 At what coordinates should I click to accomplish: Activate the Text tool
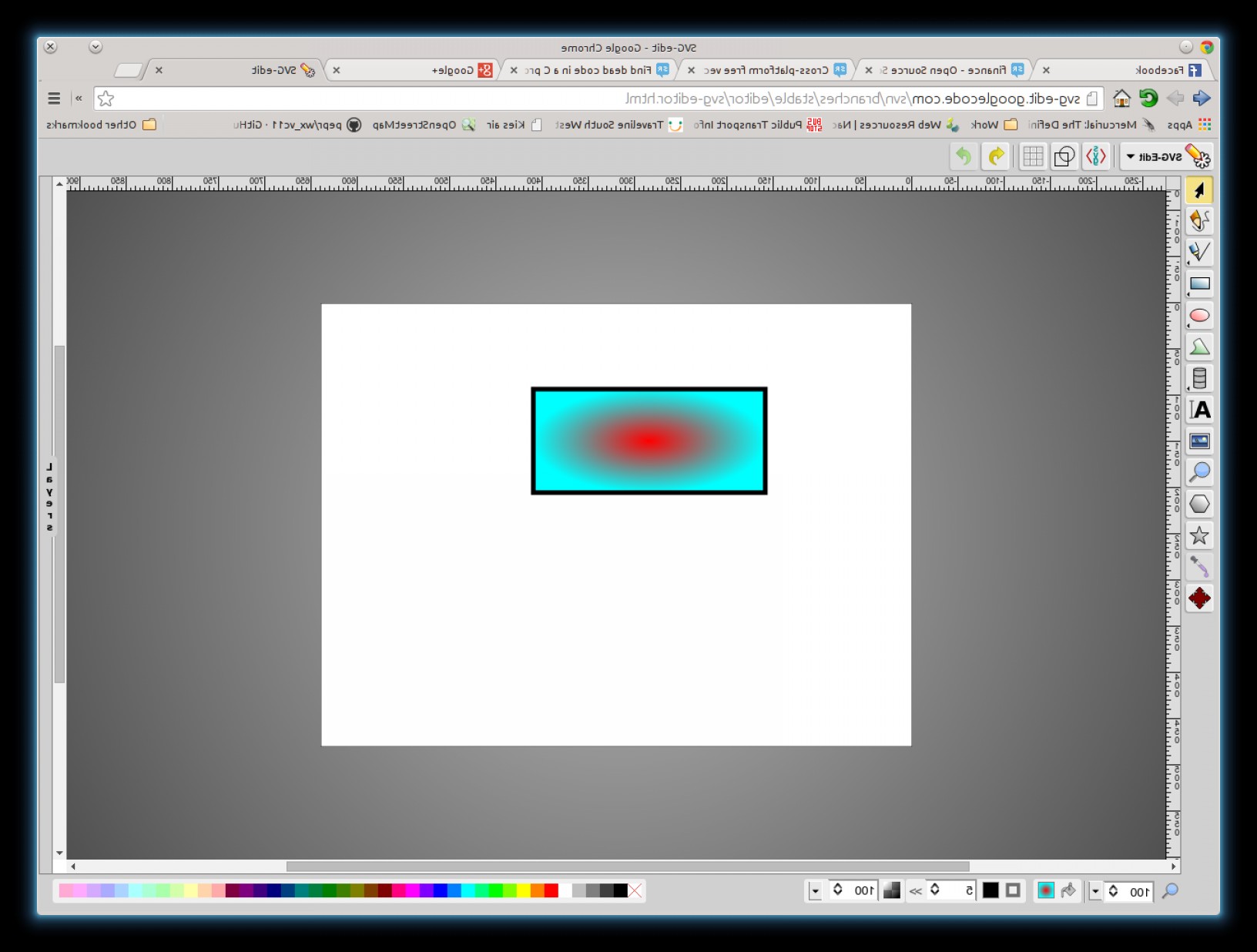(x=1199, y=410)
